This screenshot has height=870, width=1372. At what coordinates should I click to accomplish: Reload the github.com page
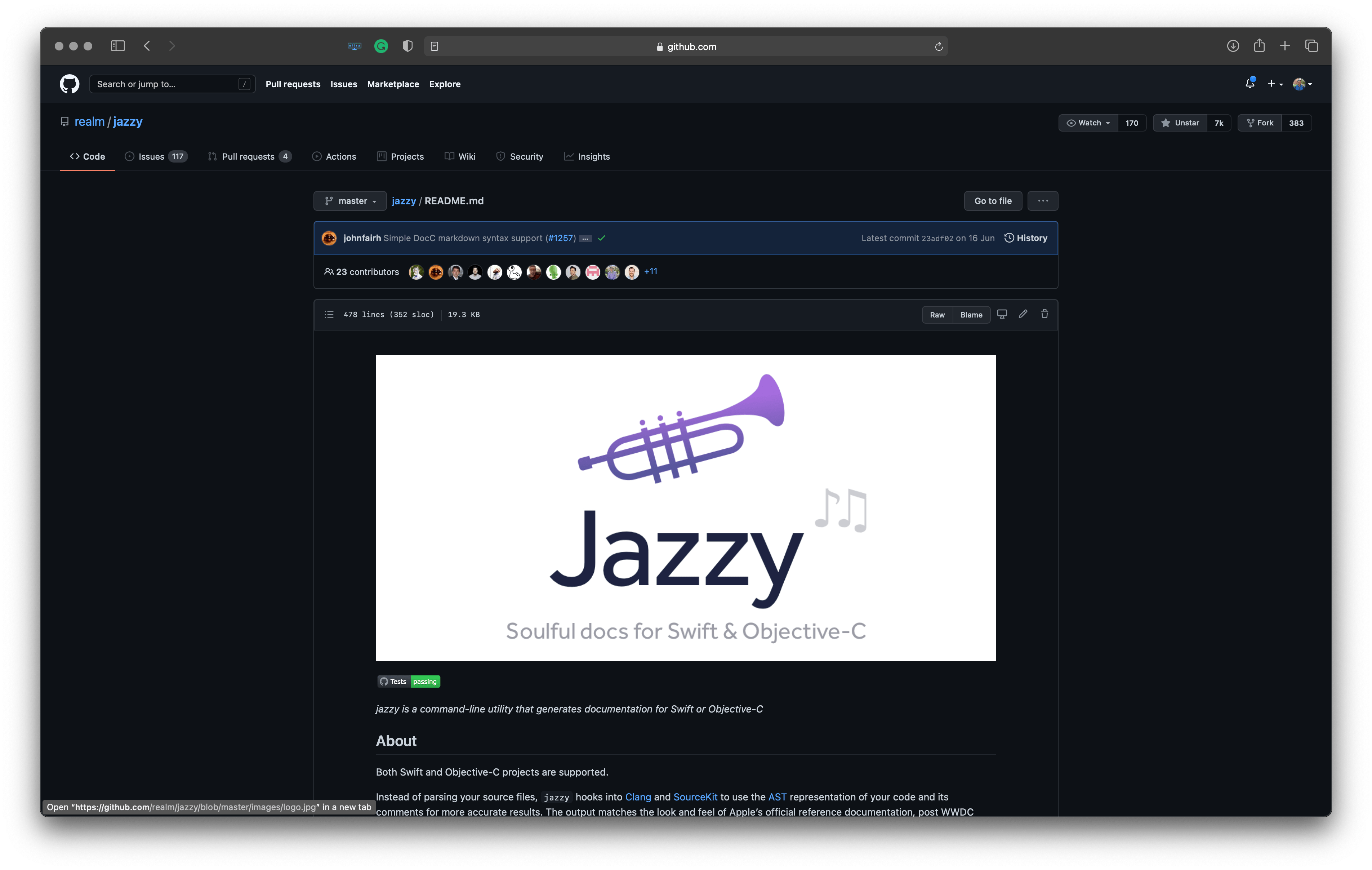tap(939, 46)
